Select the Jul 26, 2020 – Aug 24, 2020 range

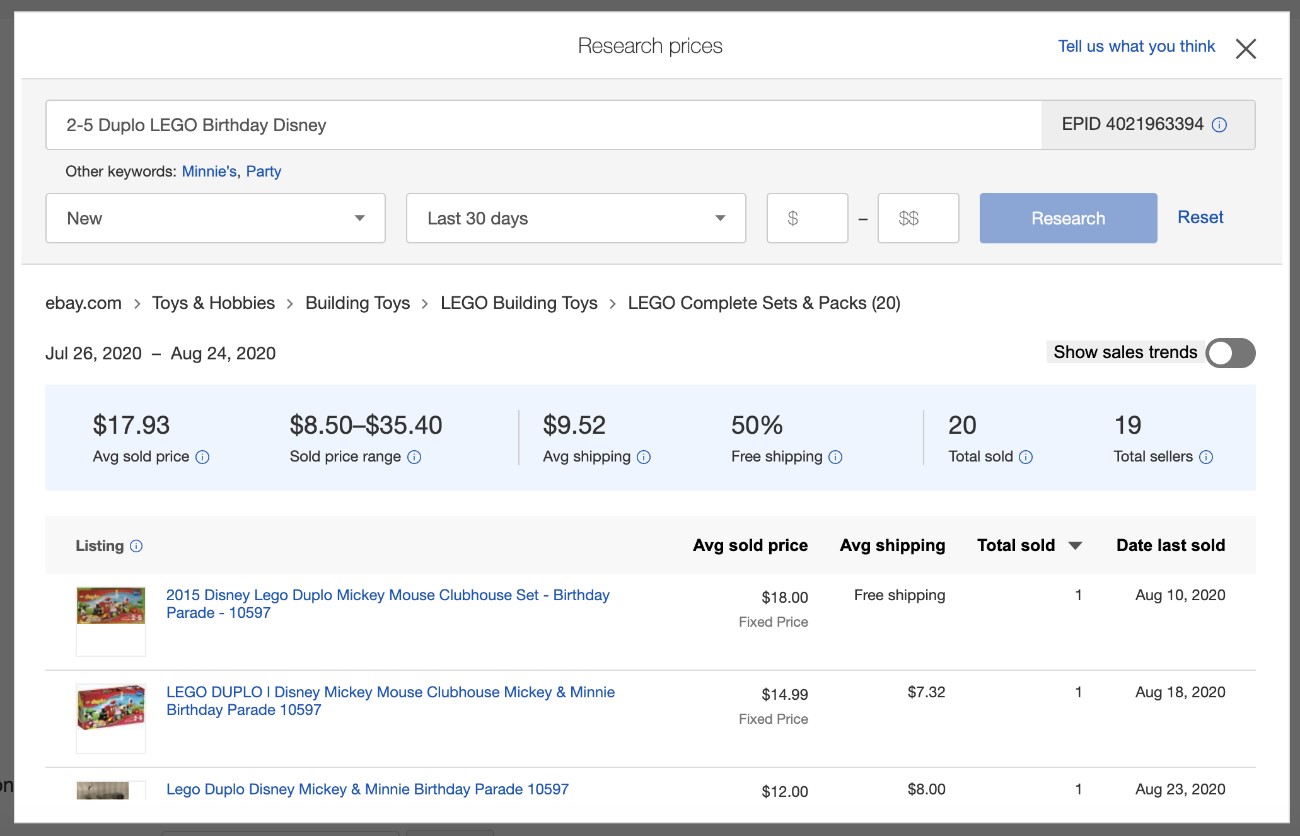tap(161, 353)
